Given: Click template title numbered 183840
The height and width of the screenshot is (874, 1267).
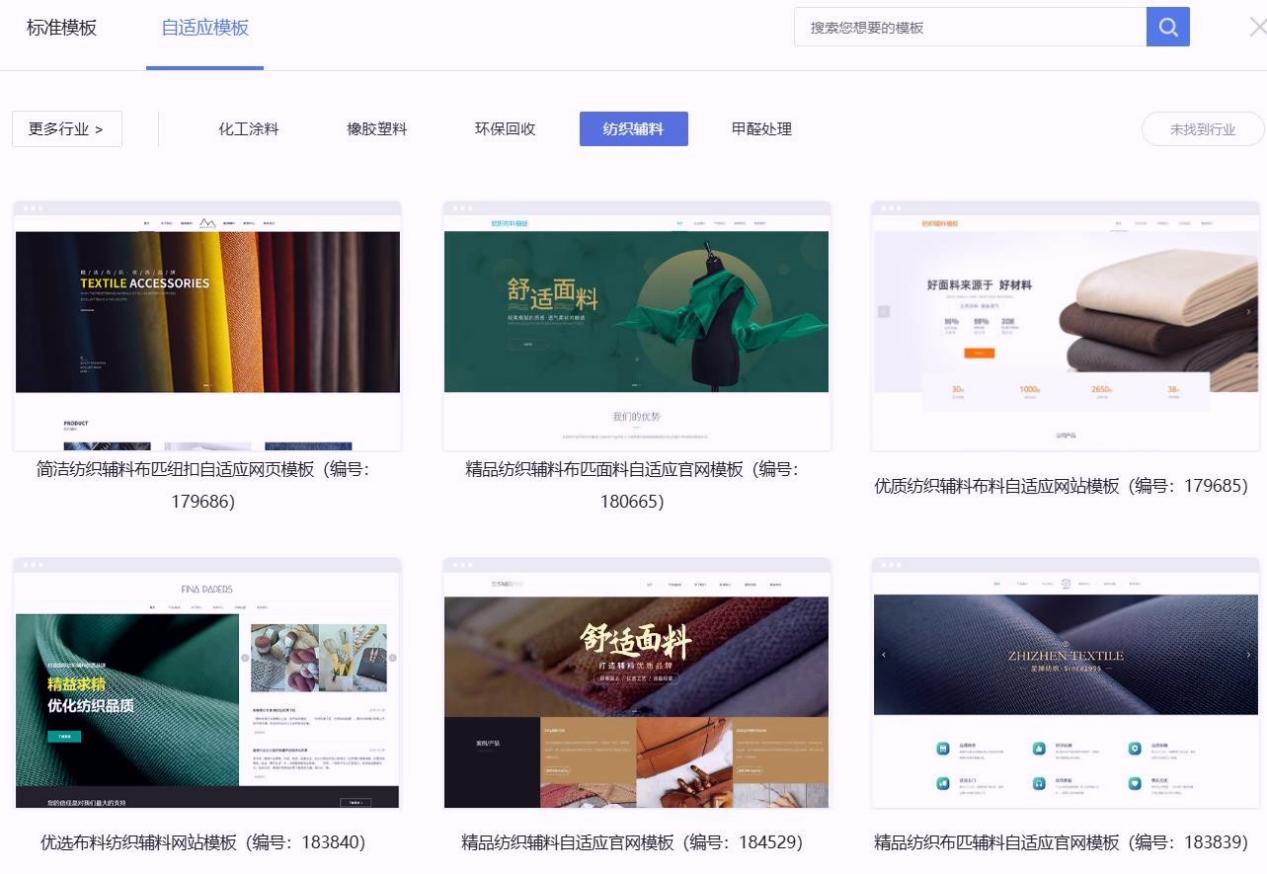Looking at the screenshot, I should click(x=203, y=843).
